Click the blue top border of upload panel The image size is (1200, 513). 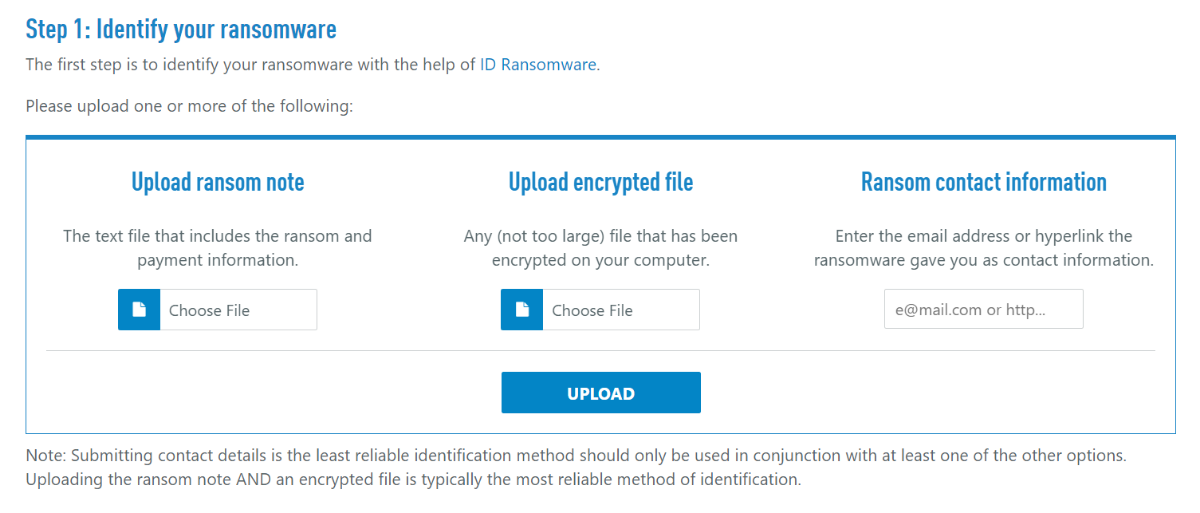(600, 137)
